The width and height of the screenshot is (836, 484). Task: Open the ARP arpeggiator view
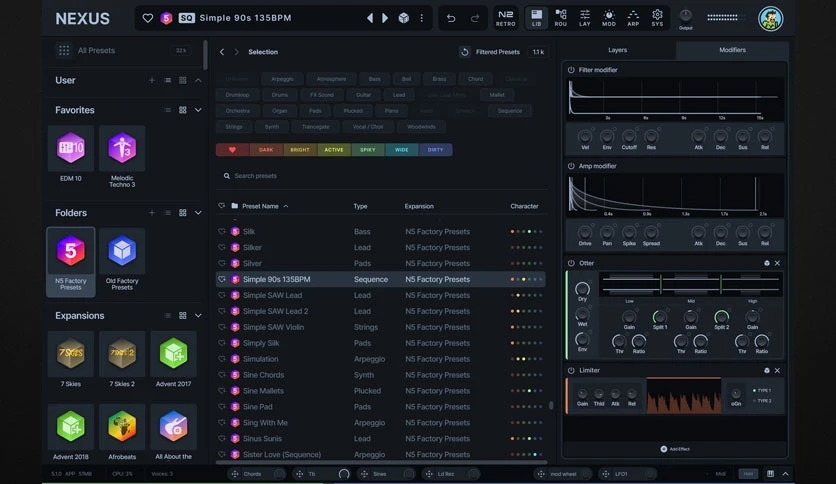click(633, 18)
